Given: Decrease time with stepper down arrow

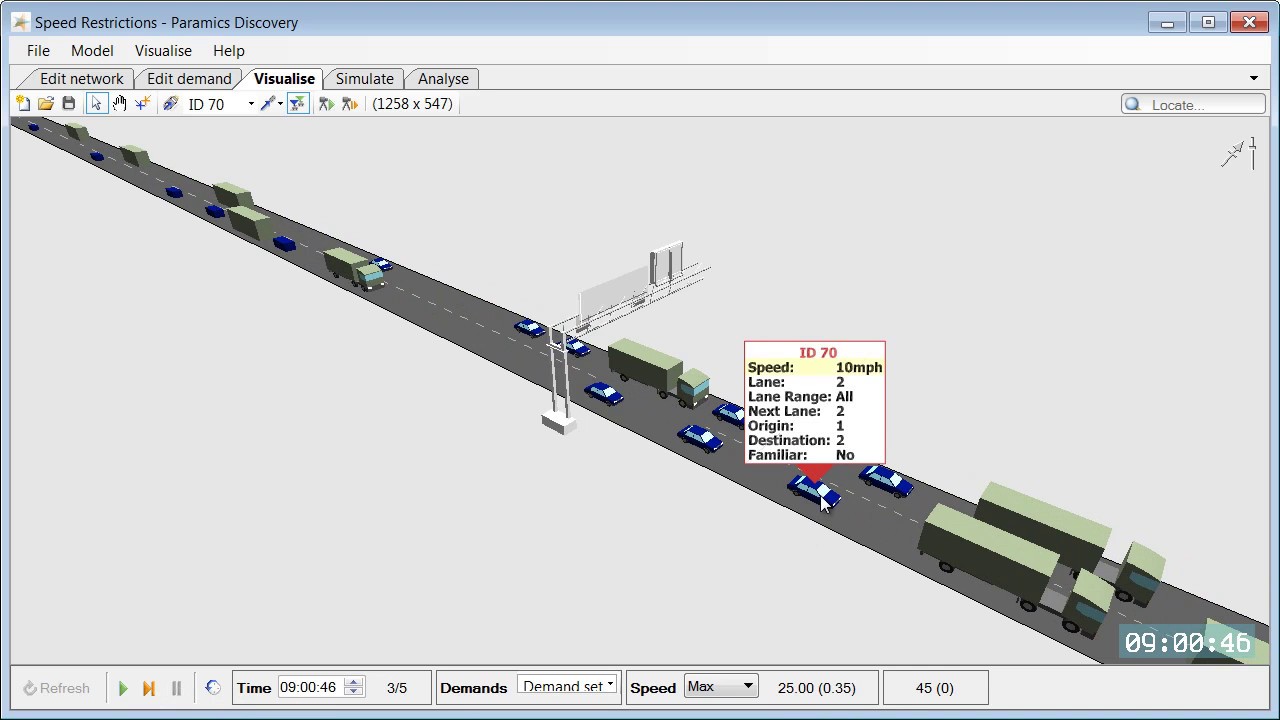Looking at the screenshot, I should point(353,692).
